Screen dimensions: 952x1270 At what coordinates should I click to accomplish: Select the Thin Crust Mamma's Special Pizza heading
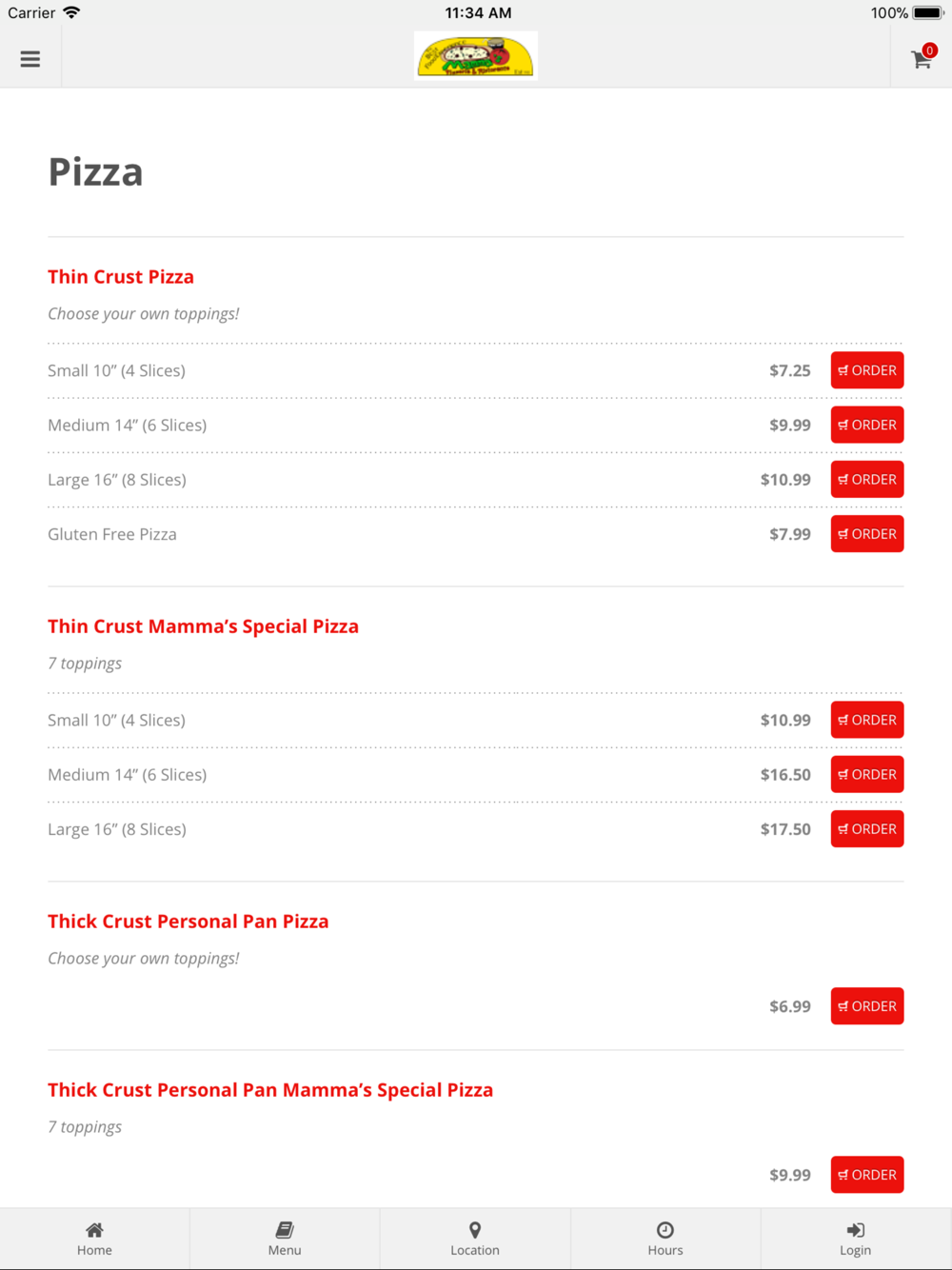point(203,626)
